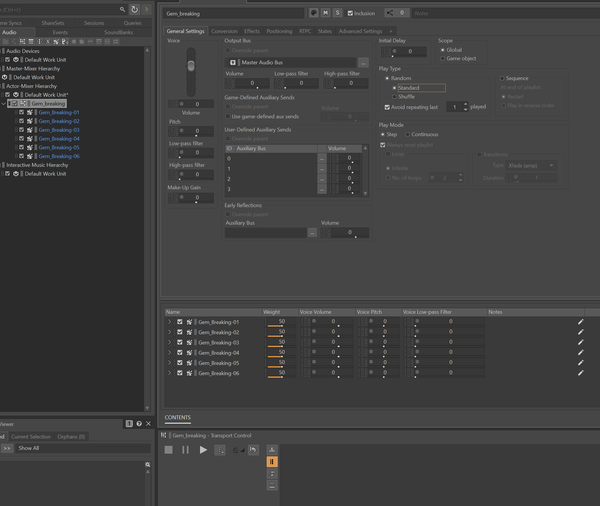Image resolution: width=600 pixels, height=506 pixels.
Task: Expand the Gem_Breaking-02 row in contents list
Action: (170, 332)
